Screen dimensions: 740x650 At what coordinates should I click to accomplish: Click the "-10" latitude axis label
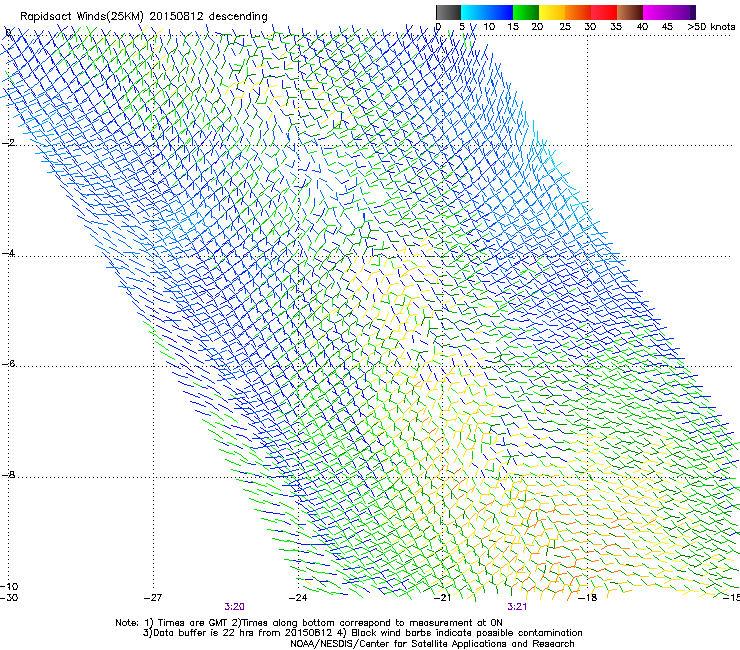(x=9, y=587)
